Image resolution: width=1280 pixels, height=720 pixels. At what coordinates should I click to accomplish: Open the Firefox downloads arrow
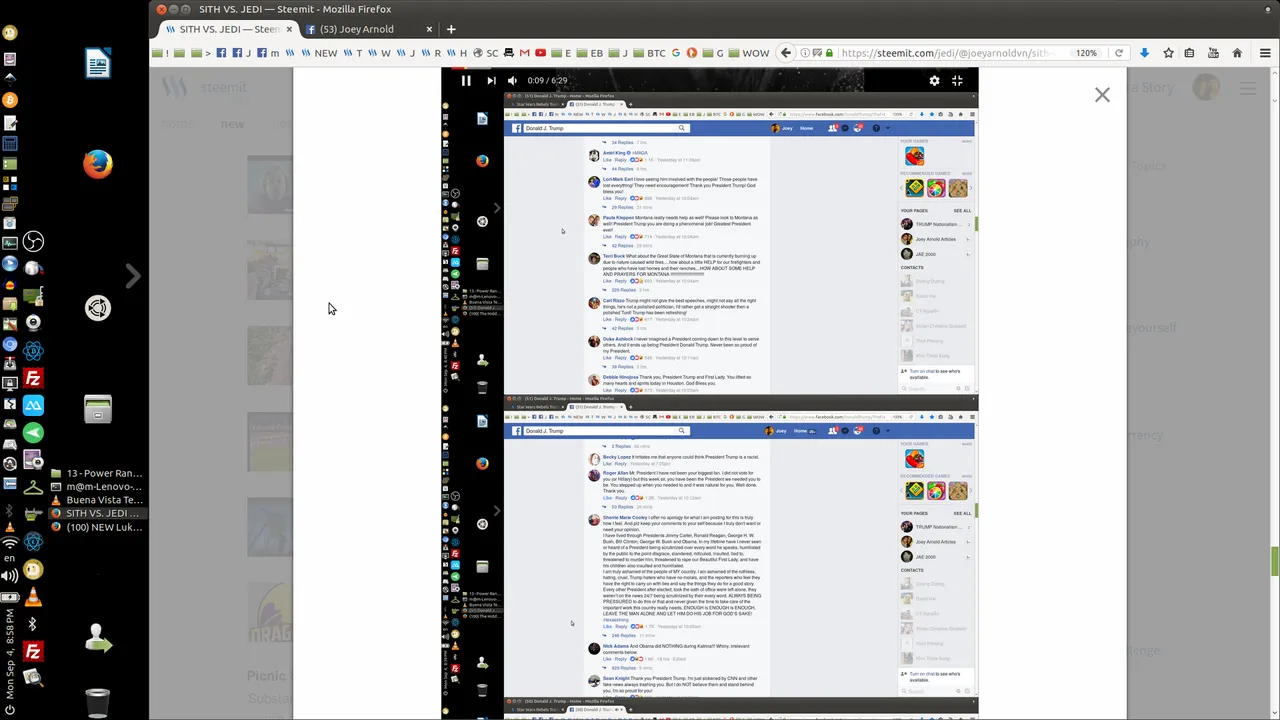pos(1145,53)
